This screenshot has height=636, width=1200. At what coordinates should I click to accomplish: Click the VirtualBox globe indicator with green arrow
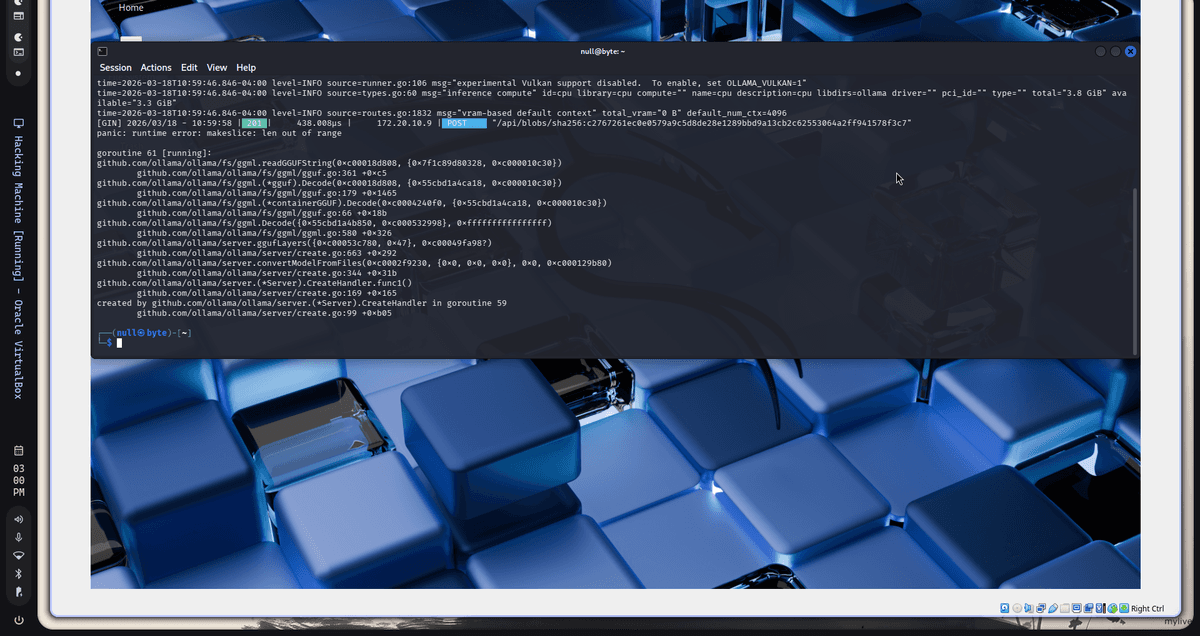pos(1113,608)
